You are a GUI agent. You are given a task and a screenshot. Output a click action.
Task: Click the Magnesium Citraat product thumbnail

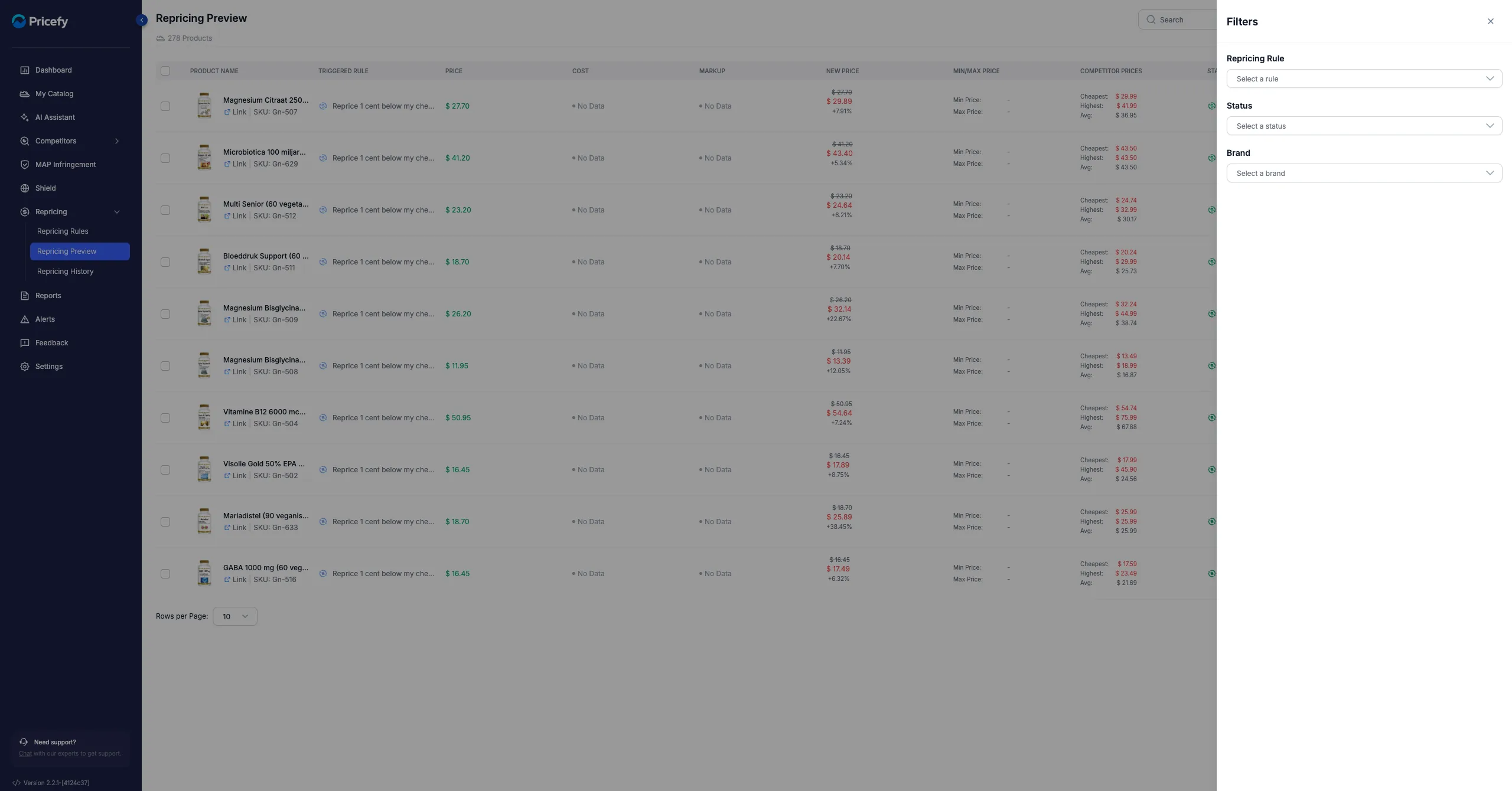pos(204,106)
